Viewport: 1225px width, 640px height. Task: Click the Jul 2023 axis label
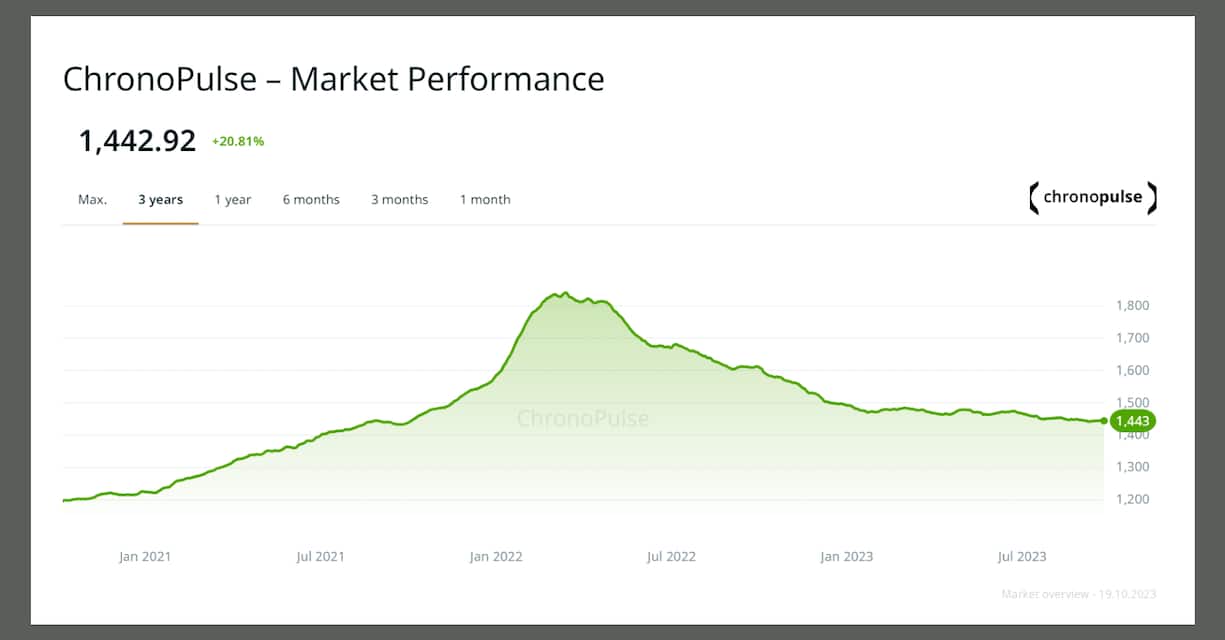1022,556
